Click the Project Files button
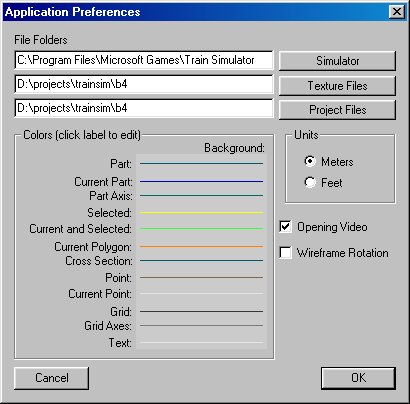Screen dimensions: 410x404 click(x=337, y=110)
